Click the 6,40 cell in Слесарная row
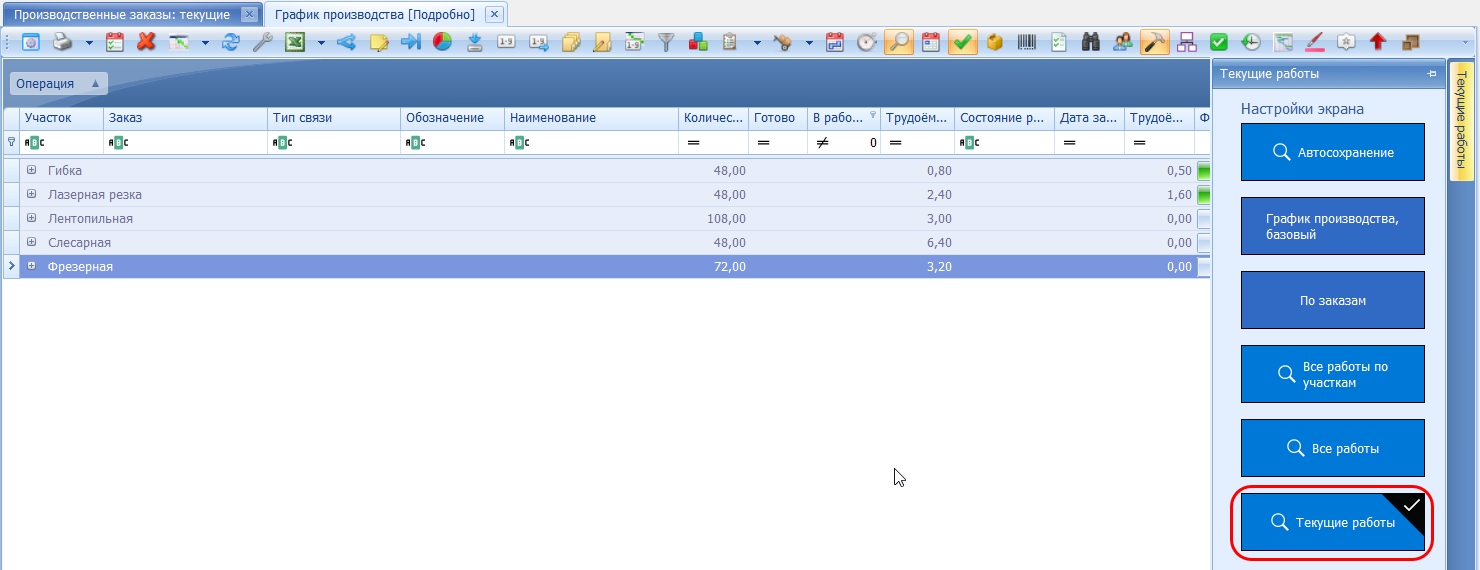Viewport: 1480px width, 570px height. pyautogui.click(x=917, y=242)
